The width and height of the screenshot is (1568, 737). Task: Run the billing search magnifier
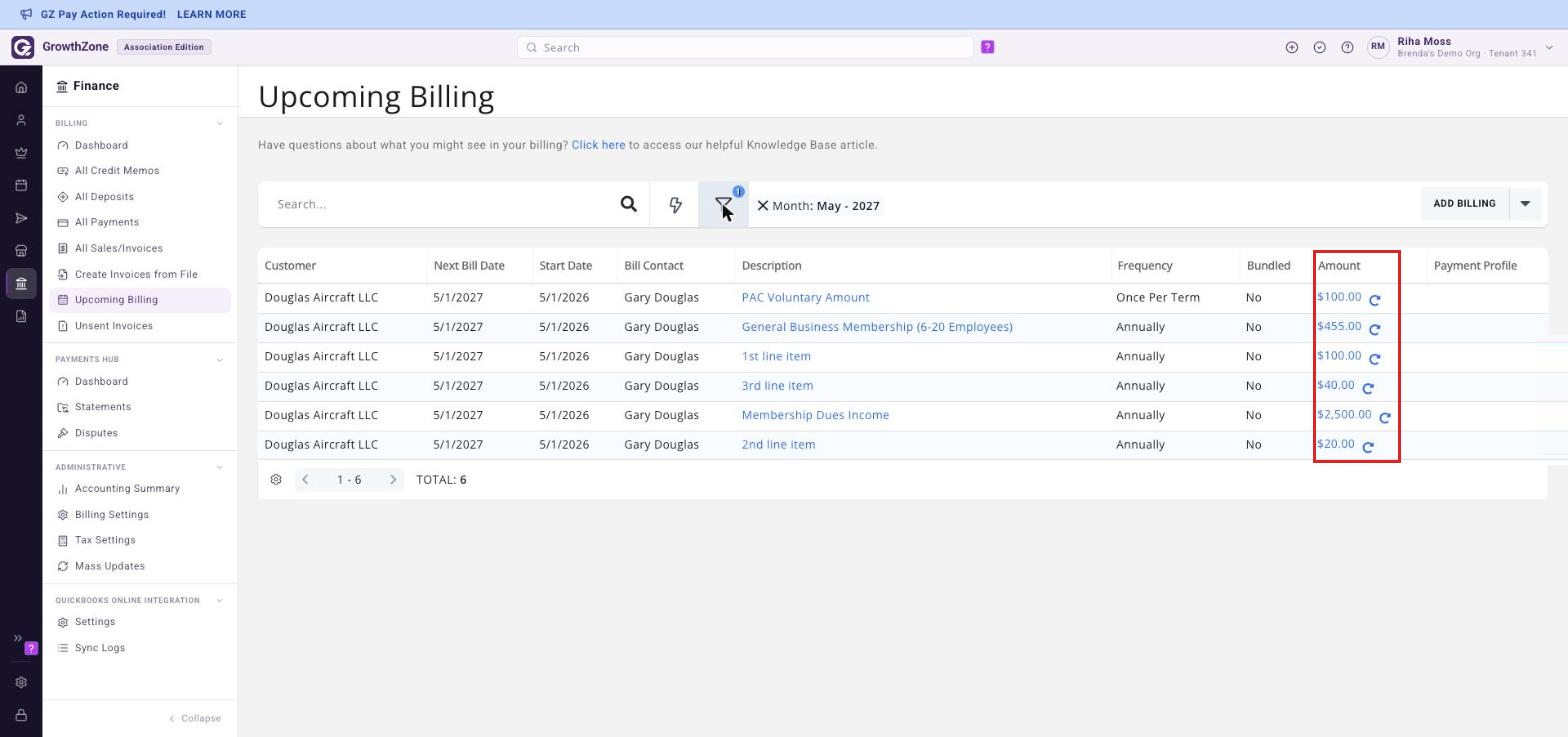tap(628, 204)
